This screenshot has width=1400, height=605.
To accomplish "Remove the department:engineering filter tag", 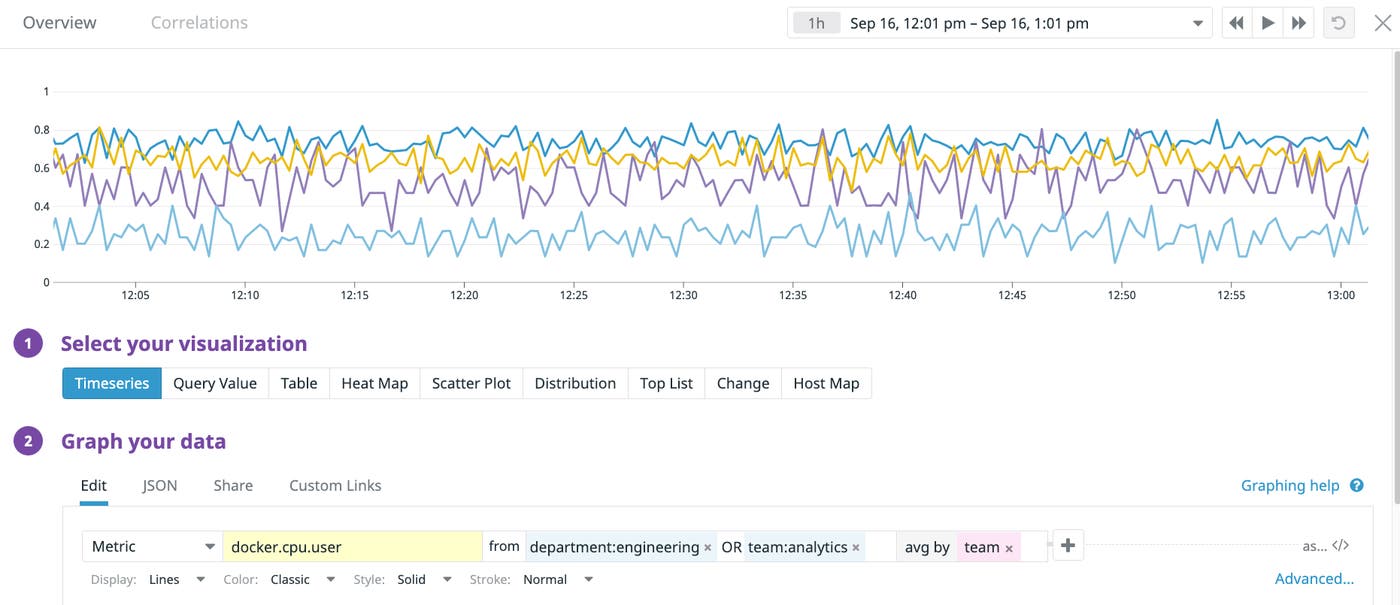I will click(707, 546).
